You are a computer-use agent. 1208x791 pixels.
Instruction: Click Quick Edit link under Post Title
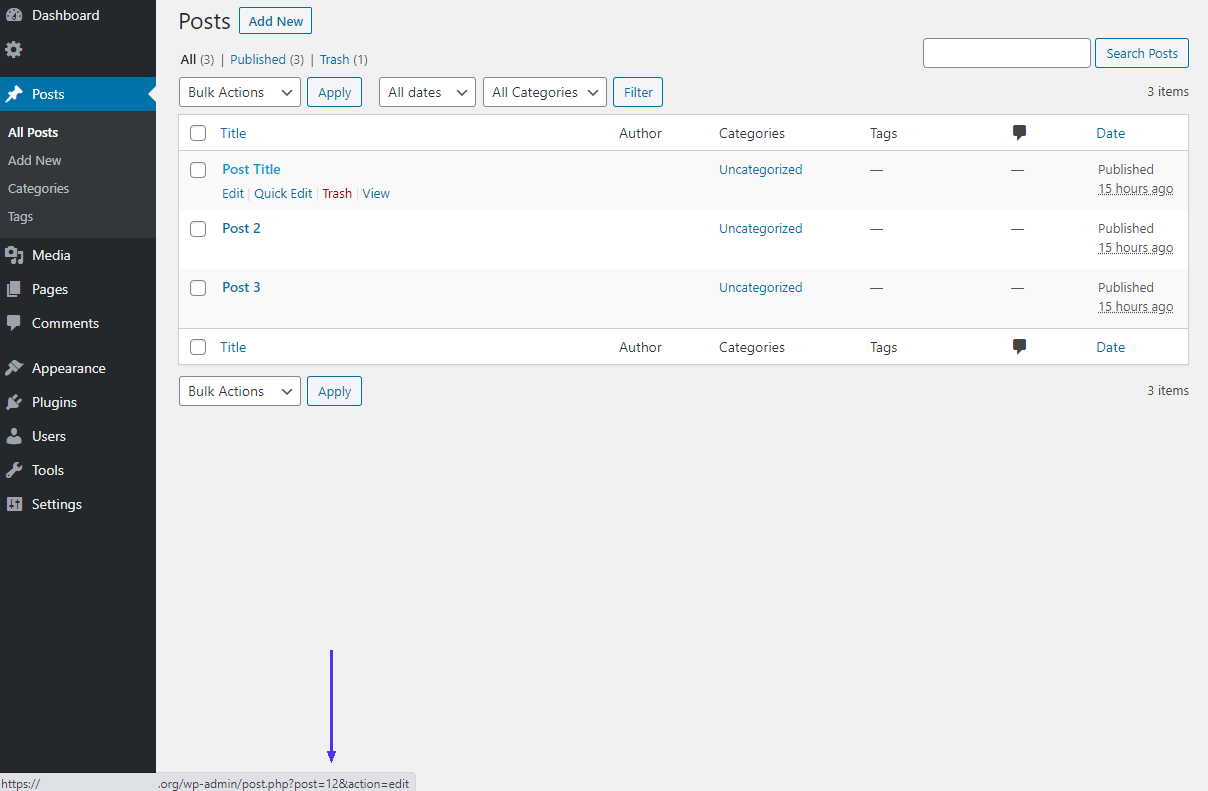point(283,194)
